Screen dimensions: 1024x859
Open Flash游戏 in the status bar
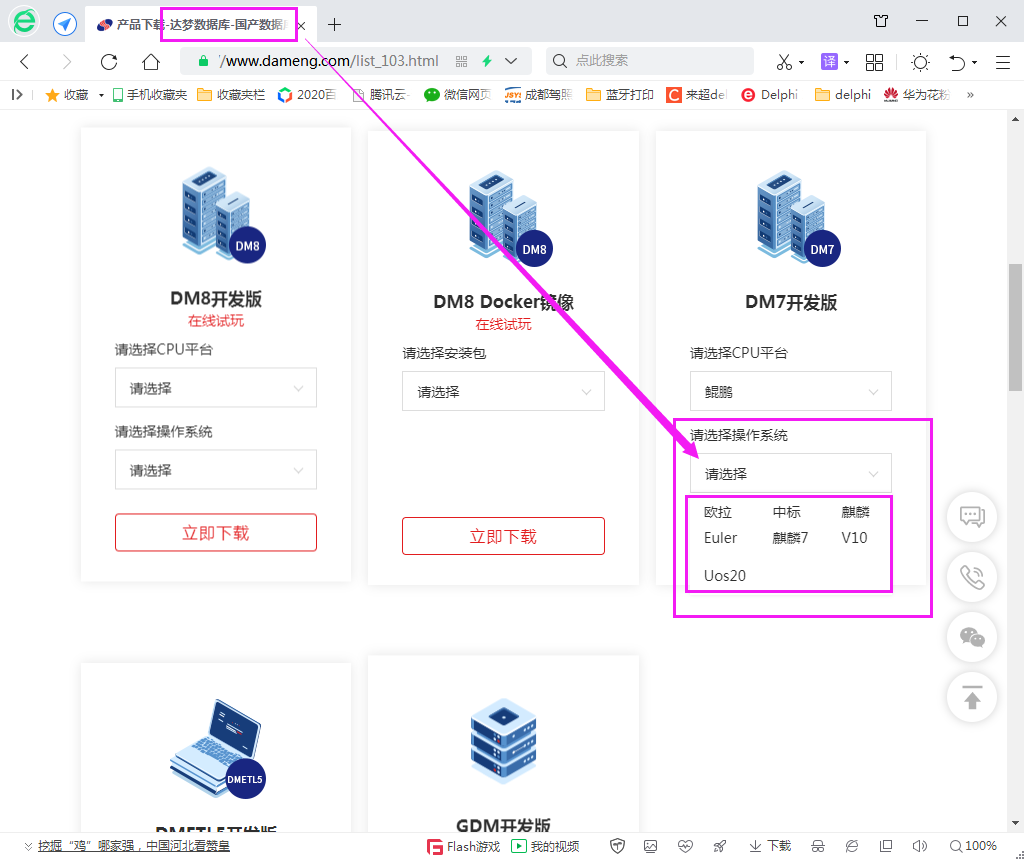(x=463, y=846)
